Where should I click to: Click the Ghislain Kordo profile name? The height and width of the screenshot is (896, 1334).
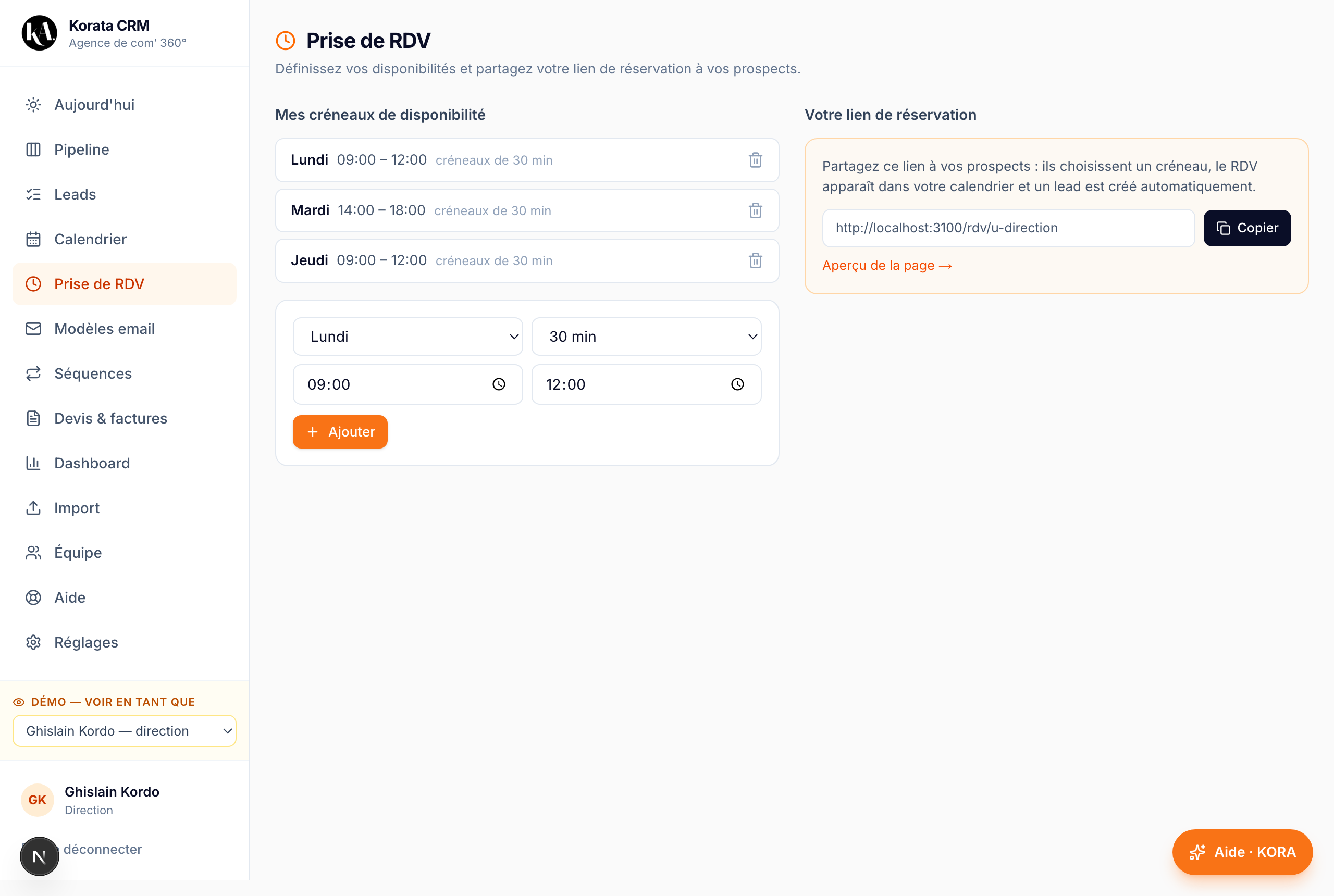coord(112,791)
